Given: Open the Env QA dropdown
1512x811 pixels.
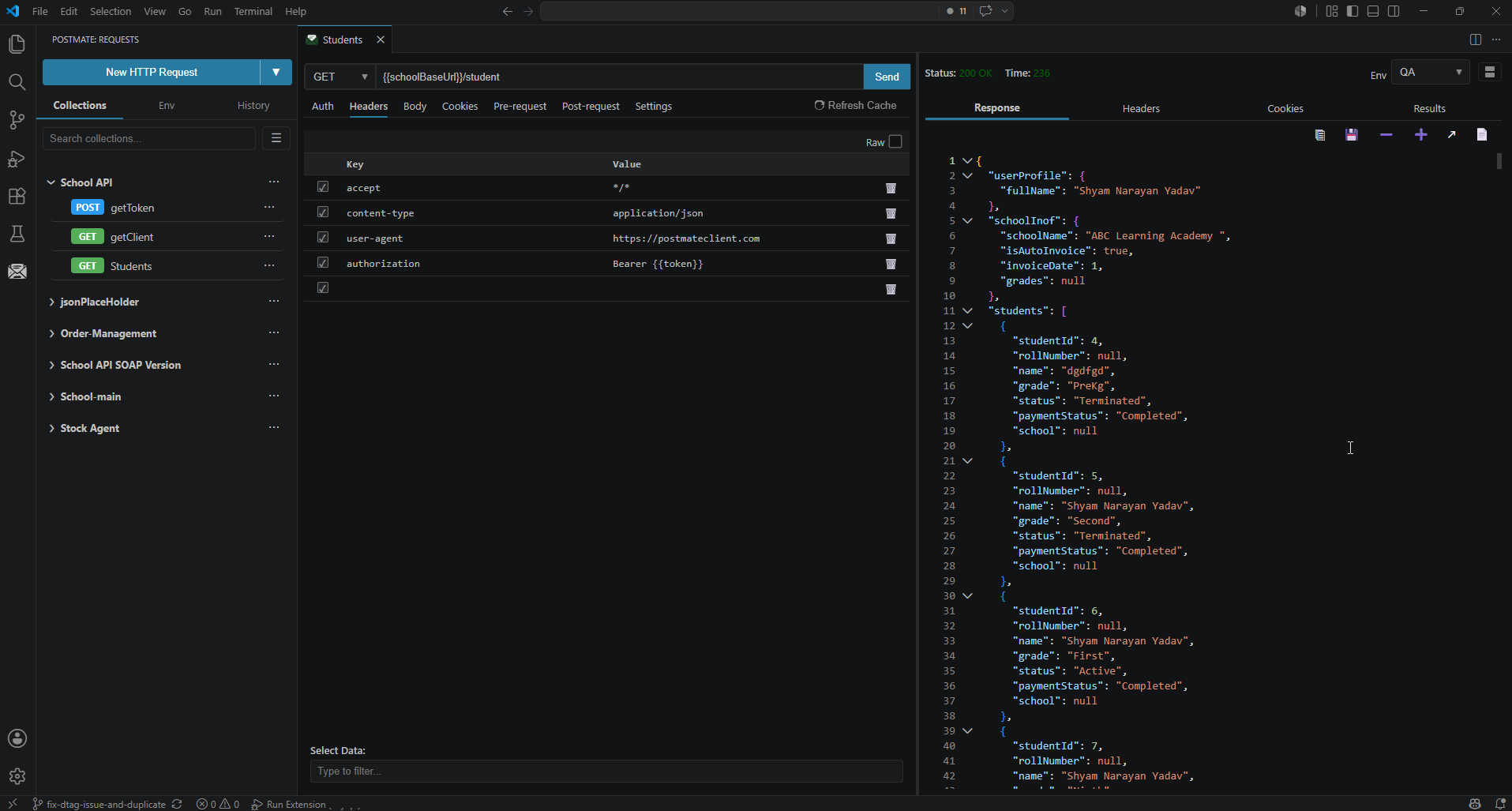Looking at the screenshot, I should coord(1430,73).
